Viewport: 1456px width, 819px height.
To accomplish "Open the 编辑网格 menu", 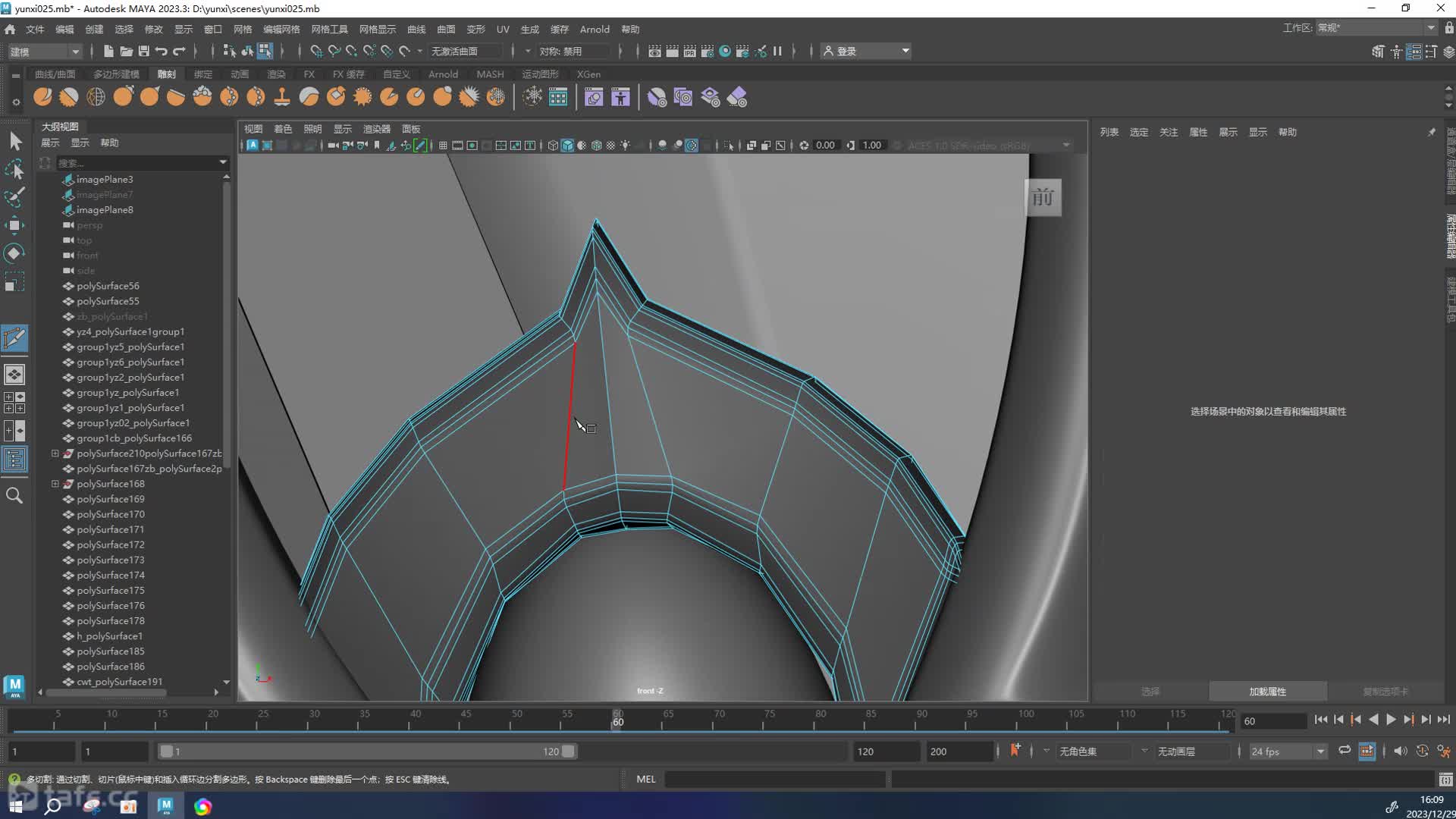I will click(281, 29).
